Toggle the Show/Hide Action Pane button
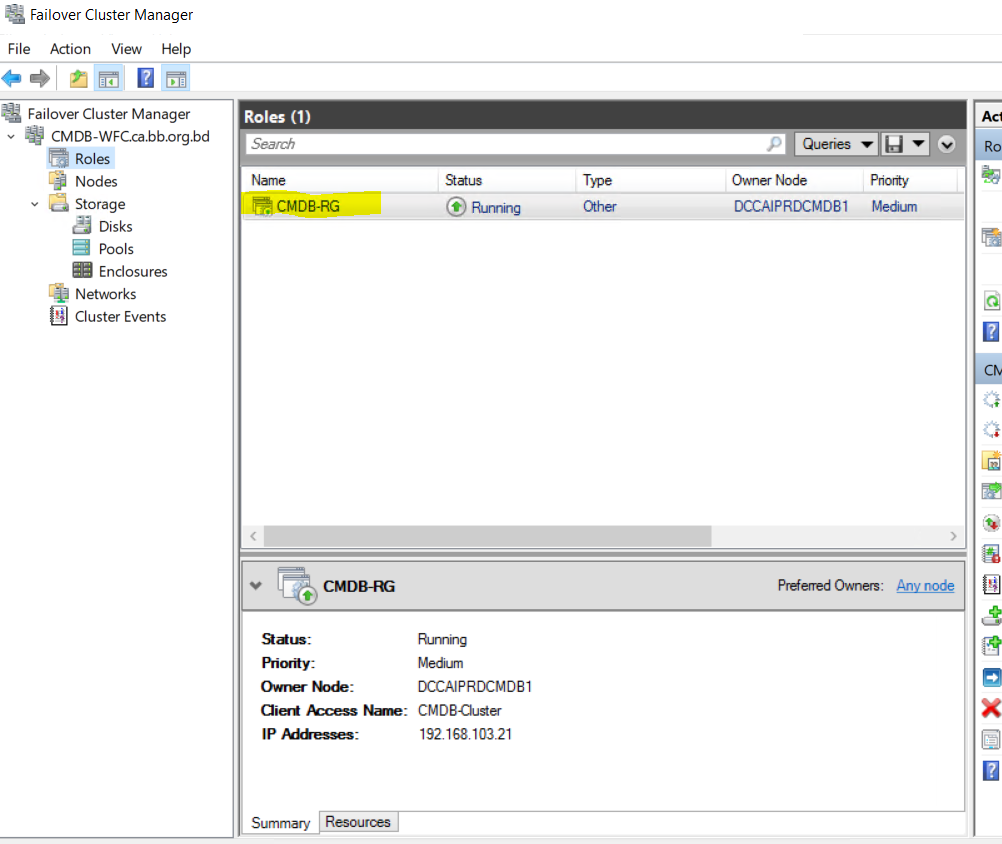The image size is (1002, 844). point(176,79)
